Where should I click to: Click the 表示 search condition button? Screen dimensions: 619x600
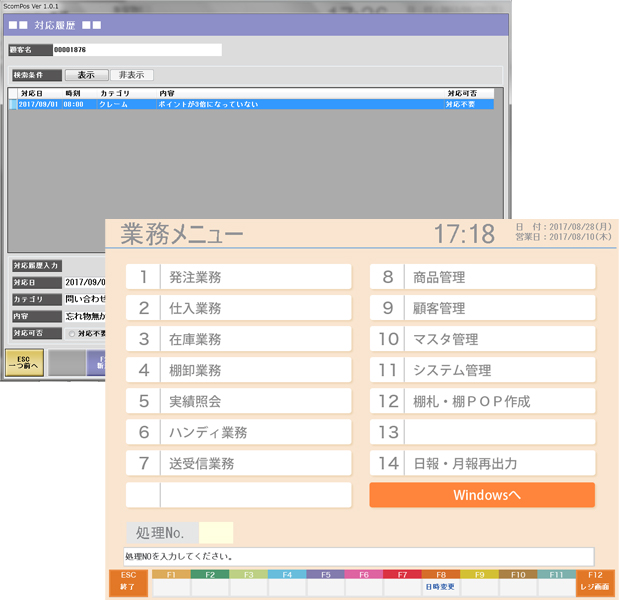[x=86, y=75]
